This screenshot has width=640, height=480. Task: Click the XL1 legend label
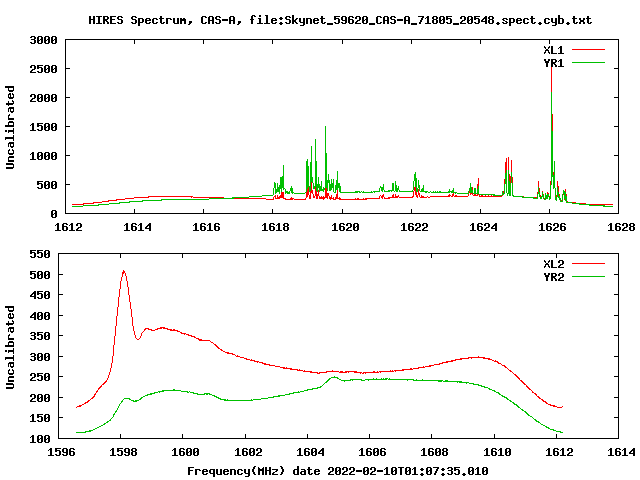(x=553, y=50)
